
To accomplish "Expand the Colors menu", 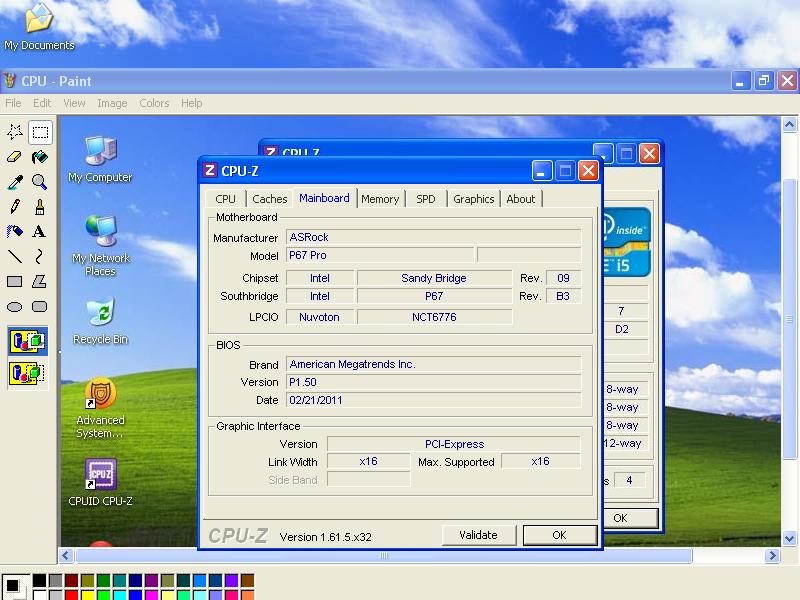I will tap(154, 103).
